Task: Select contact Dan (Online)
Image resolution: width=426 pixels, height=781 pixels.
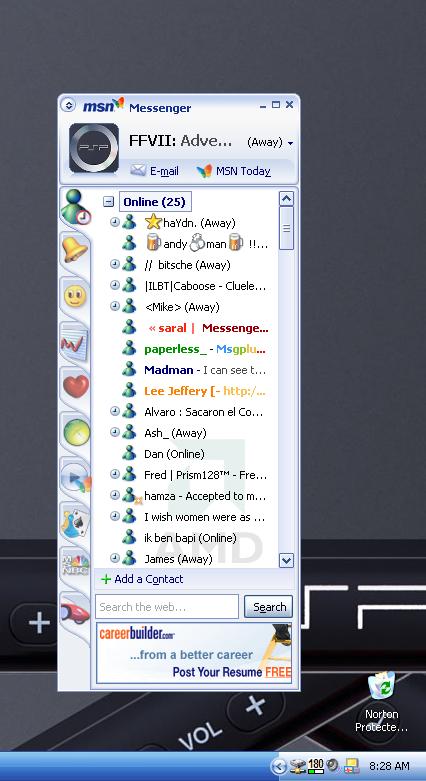Action: 174,454
